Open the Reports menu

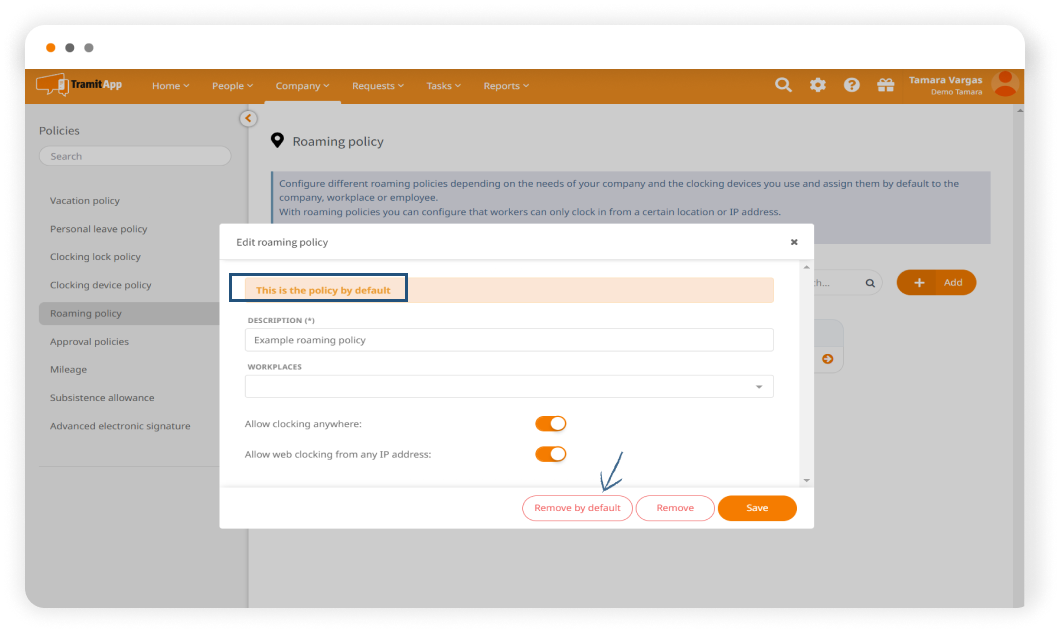(x=506, y=86)
